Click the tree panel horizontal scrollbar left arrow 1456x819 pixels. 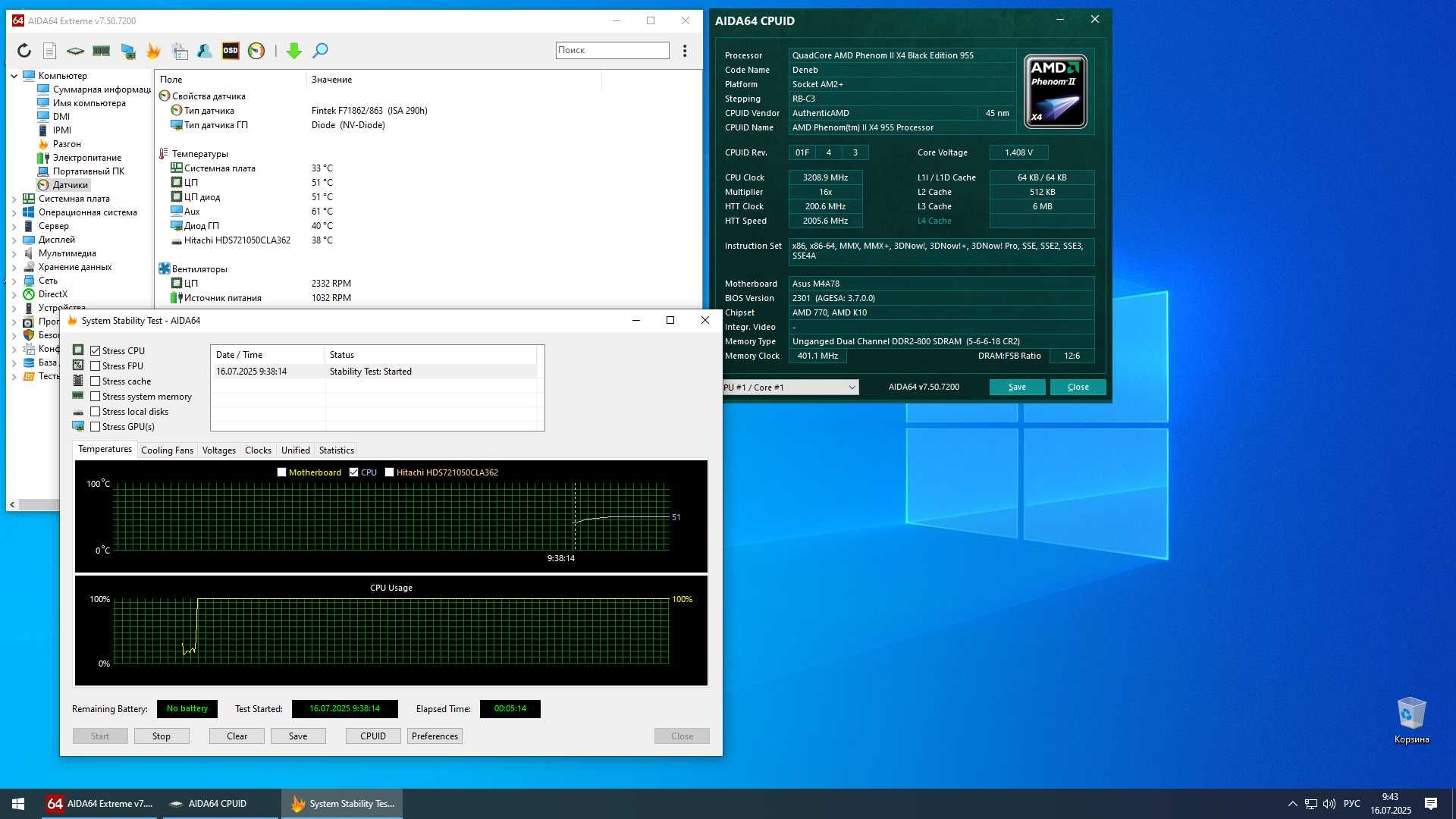coord(12,505)
